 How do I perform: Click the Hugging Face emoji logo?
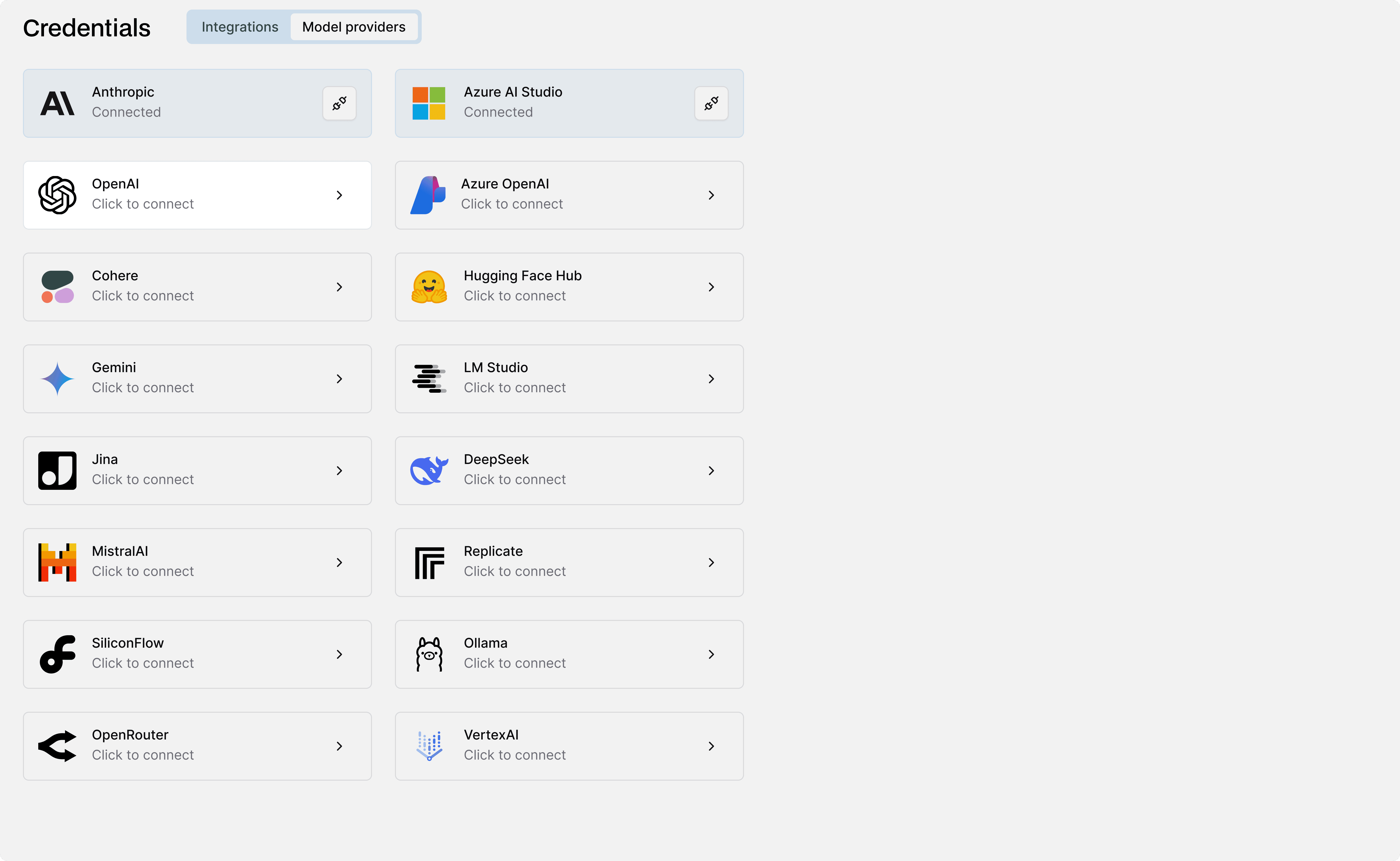429,287
